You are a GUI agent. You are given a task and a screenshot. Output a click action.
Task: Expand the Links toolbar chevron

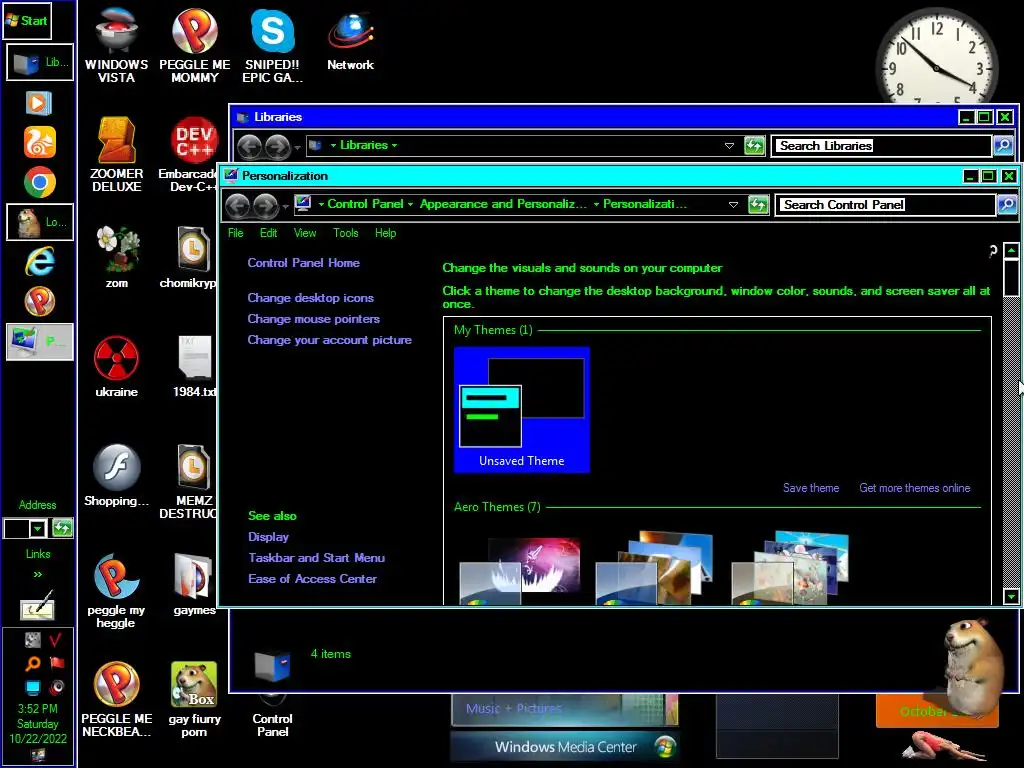(38, 574)
